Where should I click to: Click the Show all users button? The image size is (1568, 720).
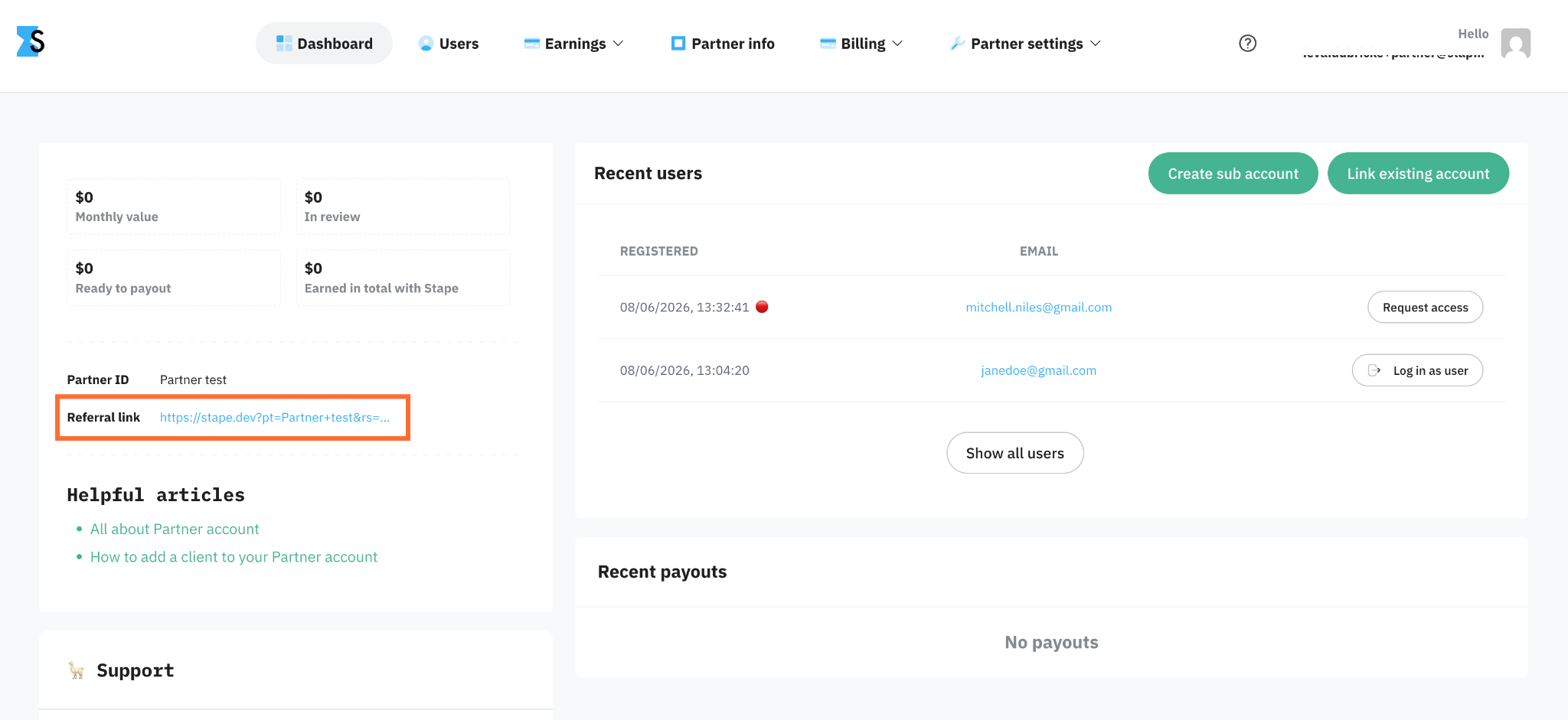(x=1014, y=453)
